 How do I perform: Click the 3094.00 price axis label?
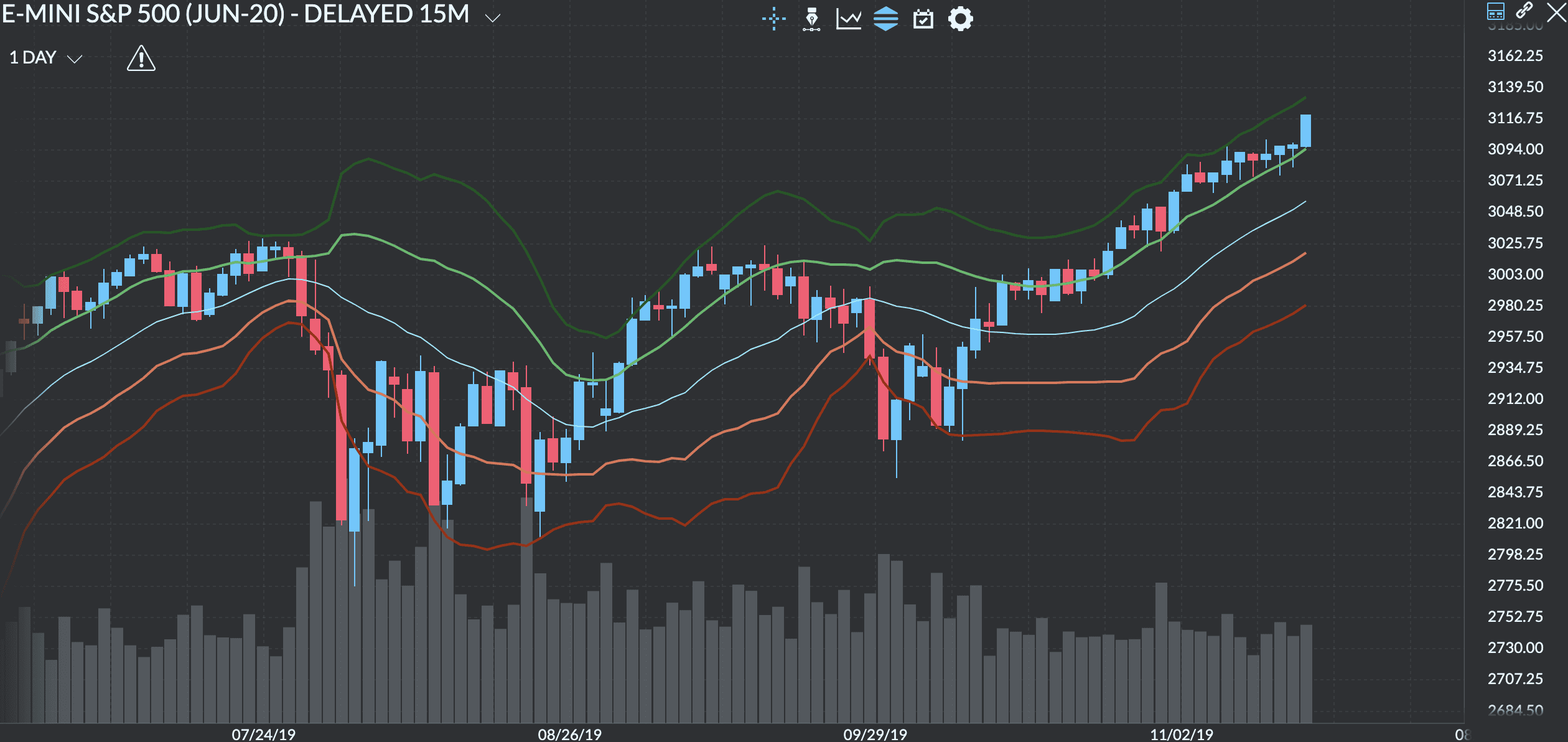point(1515,149)
